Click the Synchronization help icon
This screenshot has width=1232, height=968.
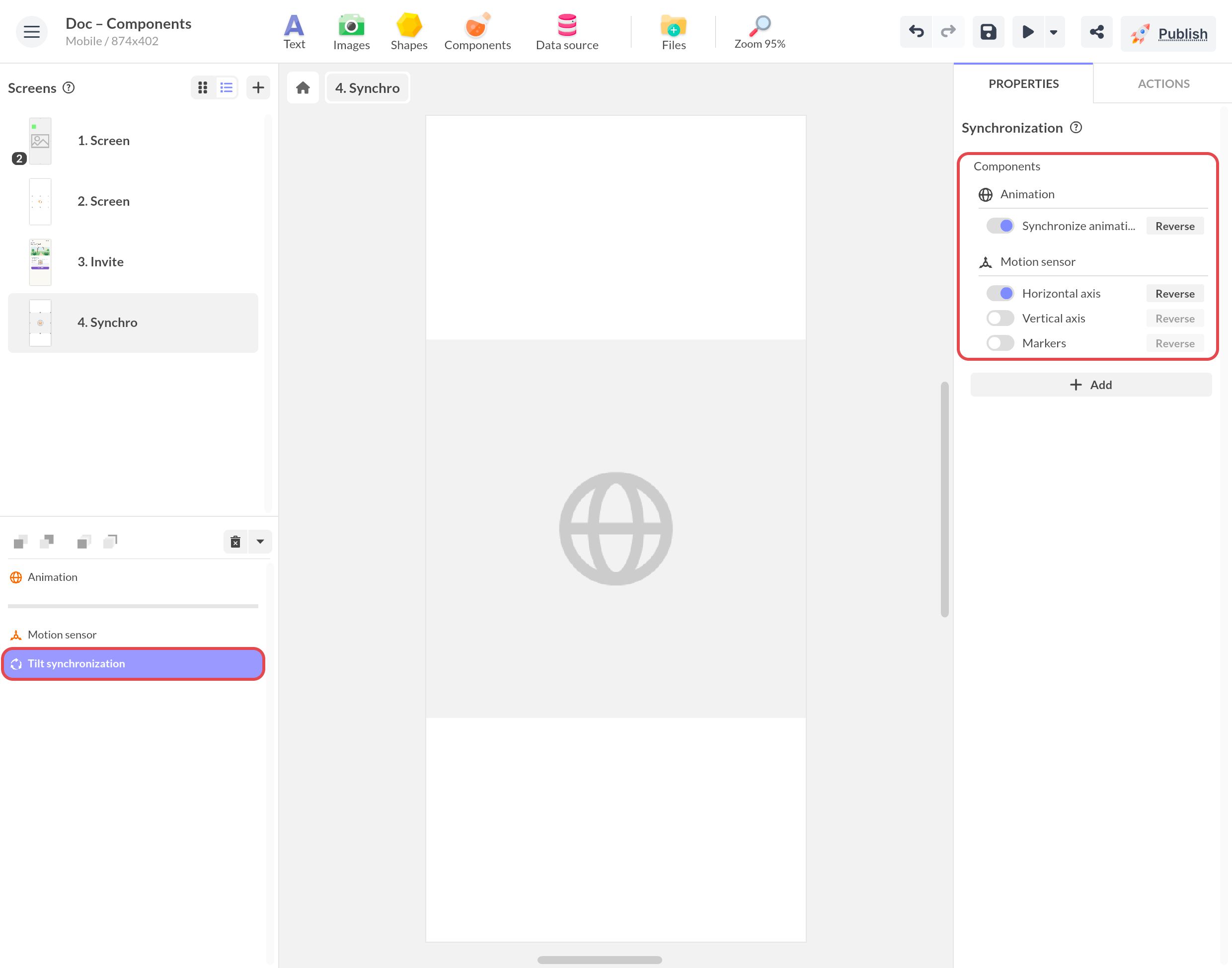1076,128
